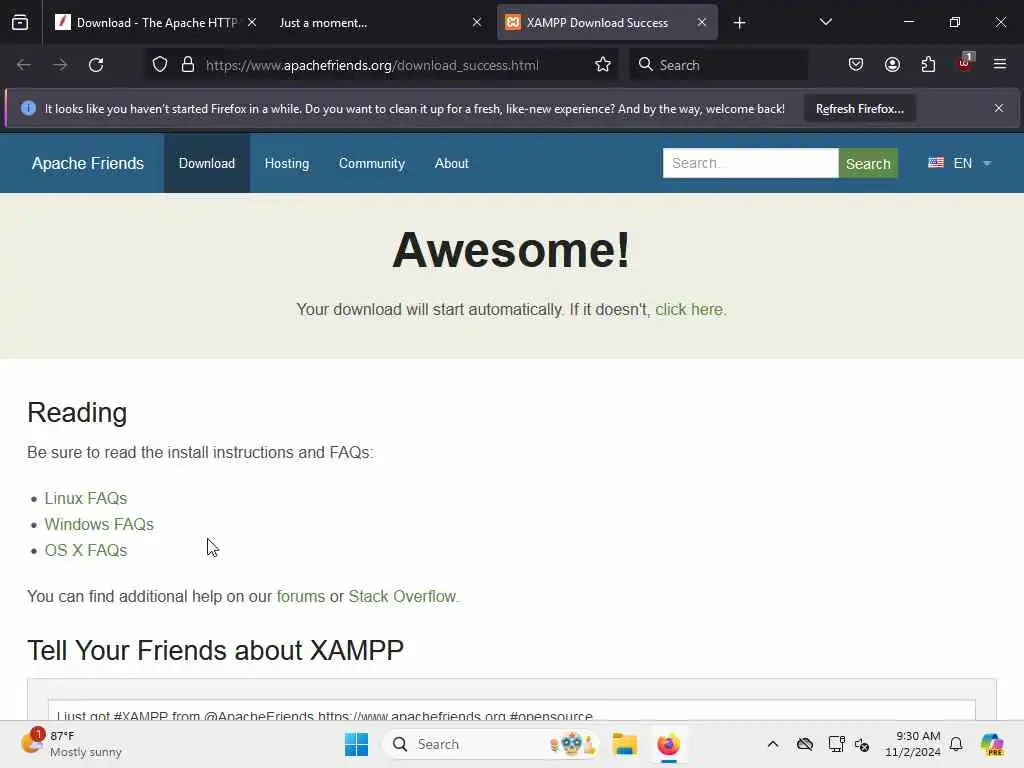Reload the current page
This screenshot has width=1024, height=768.
click(96, 65)
